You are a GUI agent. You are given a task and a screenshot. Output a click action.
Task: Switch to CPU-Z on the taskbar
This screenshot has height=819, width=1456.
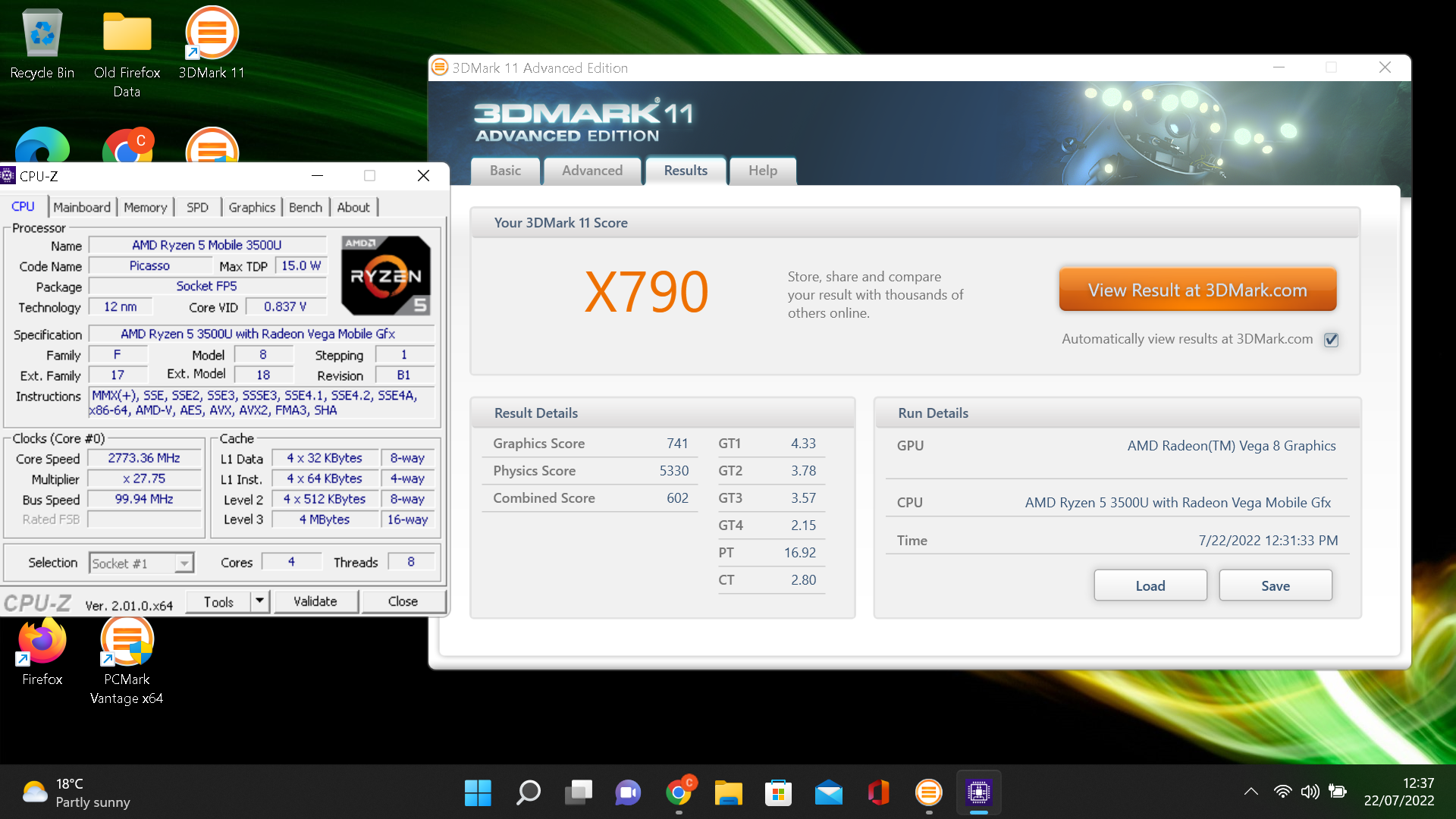coord(978,792)
